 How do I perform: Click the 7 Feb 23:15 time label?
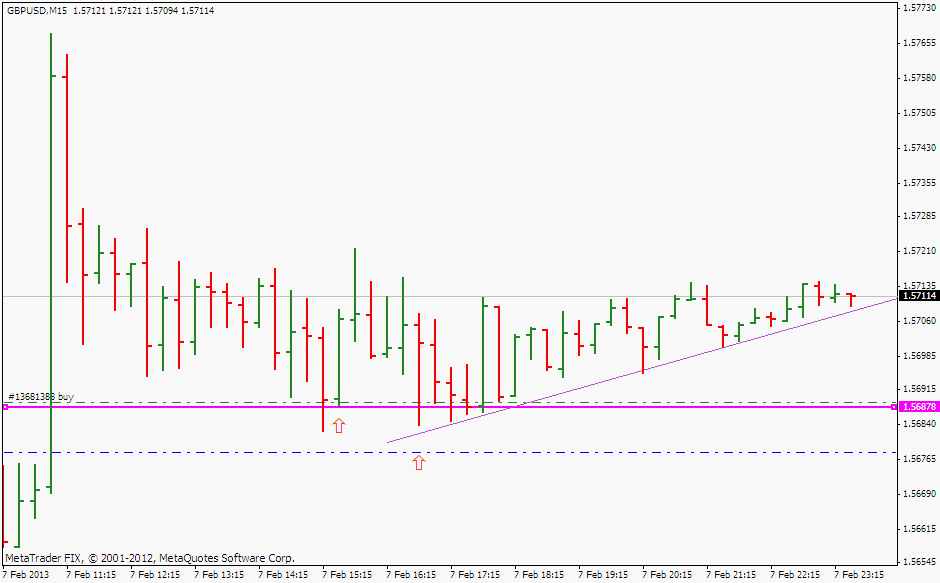859,575
